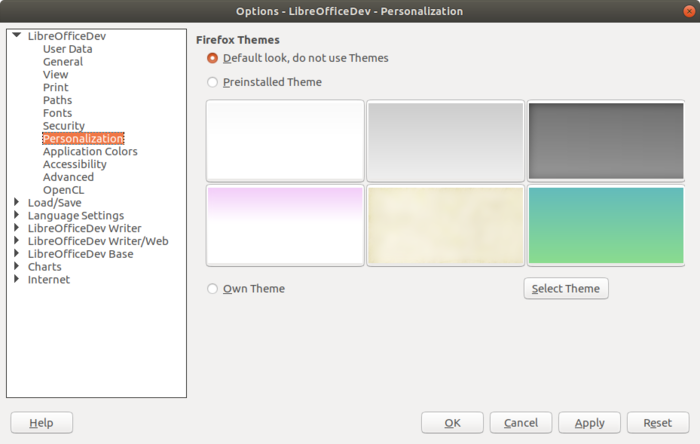Open the Advanced options page
Screen dimensions: 700x444
(68, 177)
